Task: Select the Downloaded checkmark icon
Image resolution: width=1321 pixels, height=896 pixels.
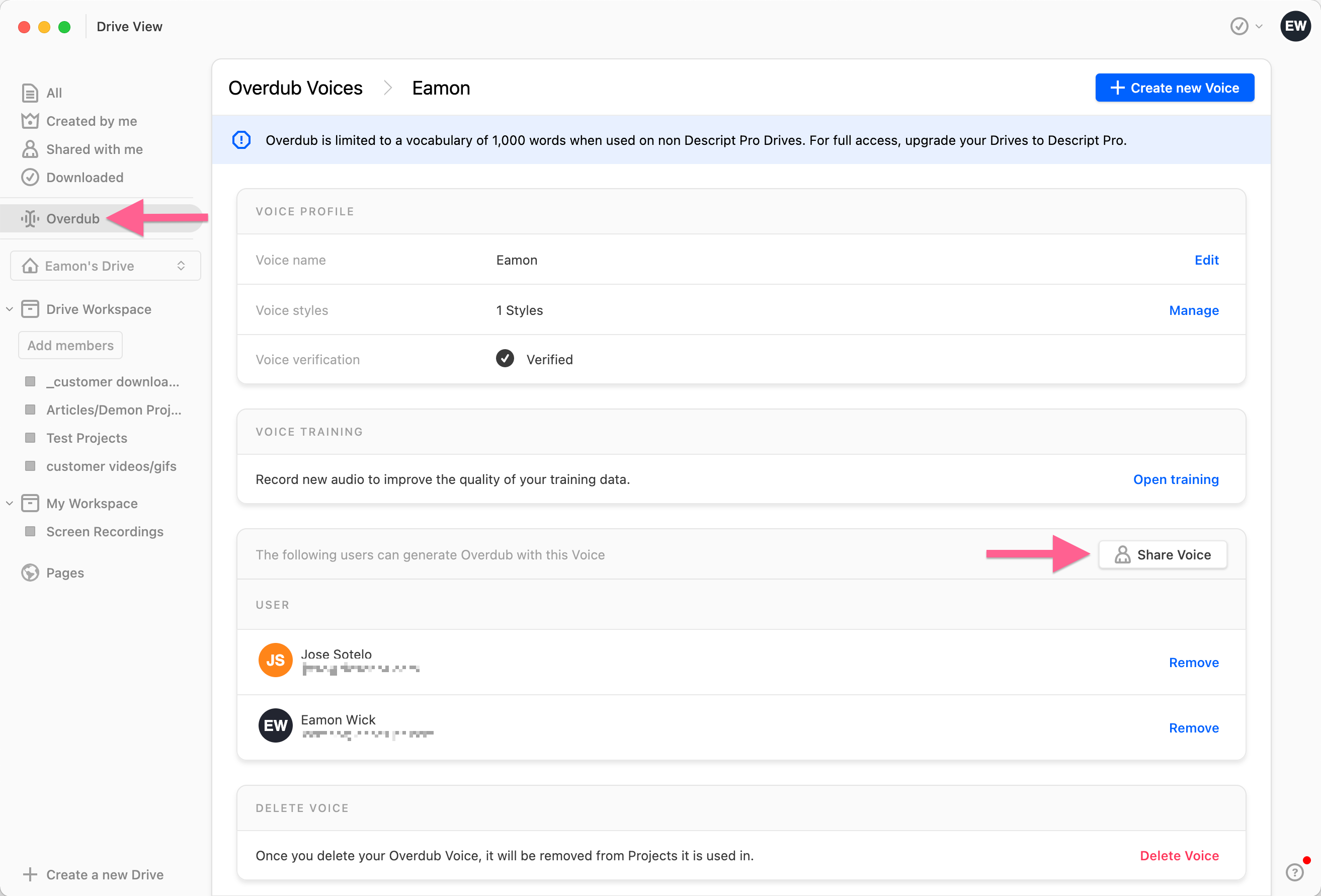Action: [x=30, y=178]
